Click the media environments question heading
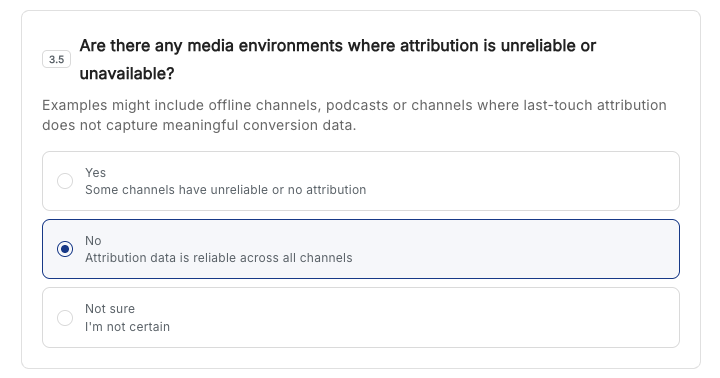The image size is (720, 378). [x=338, y=59]
